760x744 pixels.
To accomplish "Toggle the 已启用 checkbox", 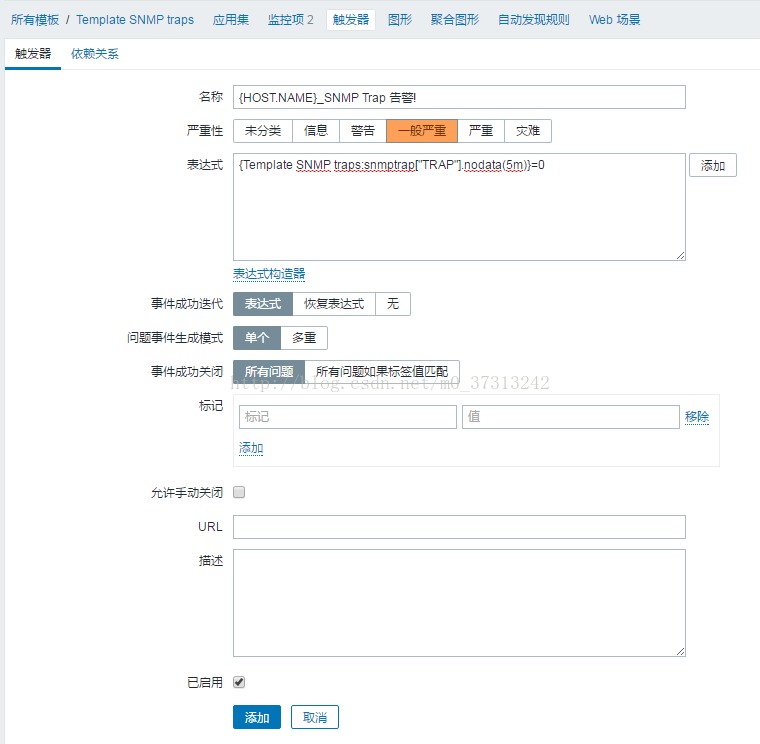I will (239, 682).
